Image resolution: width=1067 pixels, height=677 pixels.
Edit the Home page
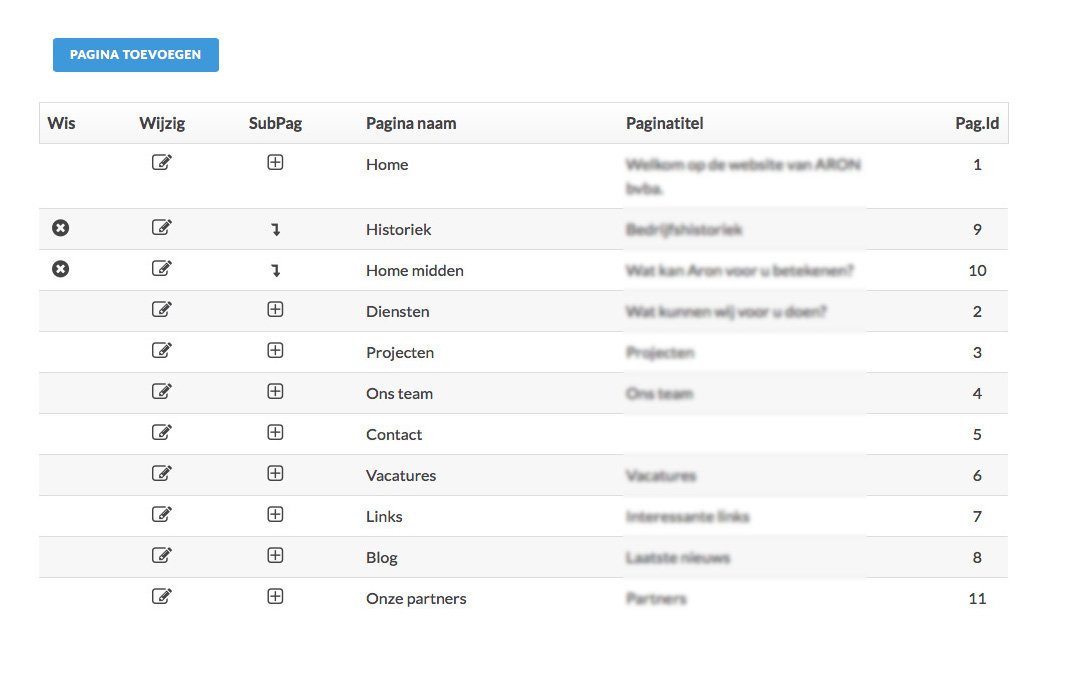pyautogui.click(x=161, y=162)
